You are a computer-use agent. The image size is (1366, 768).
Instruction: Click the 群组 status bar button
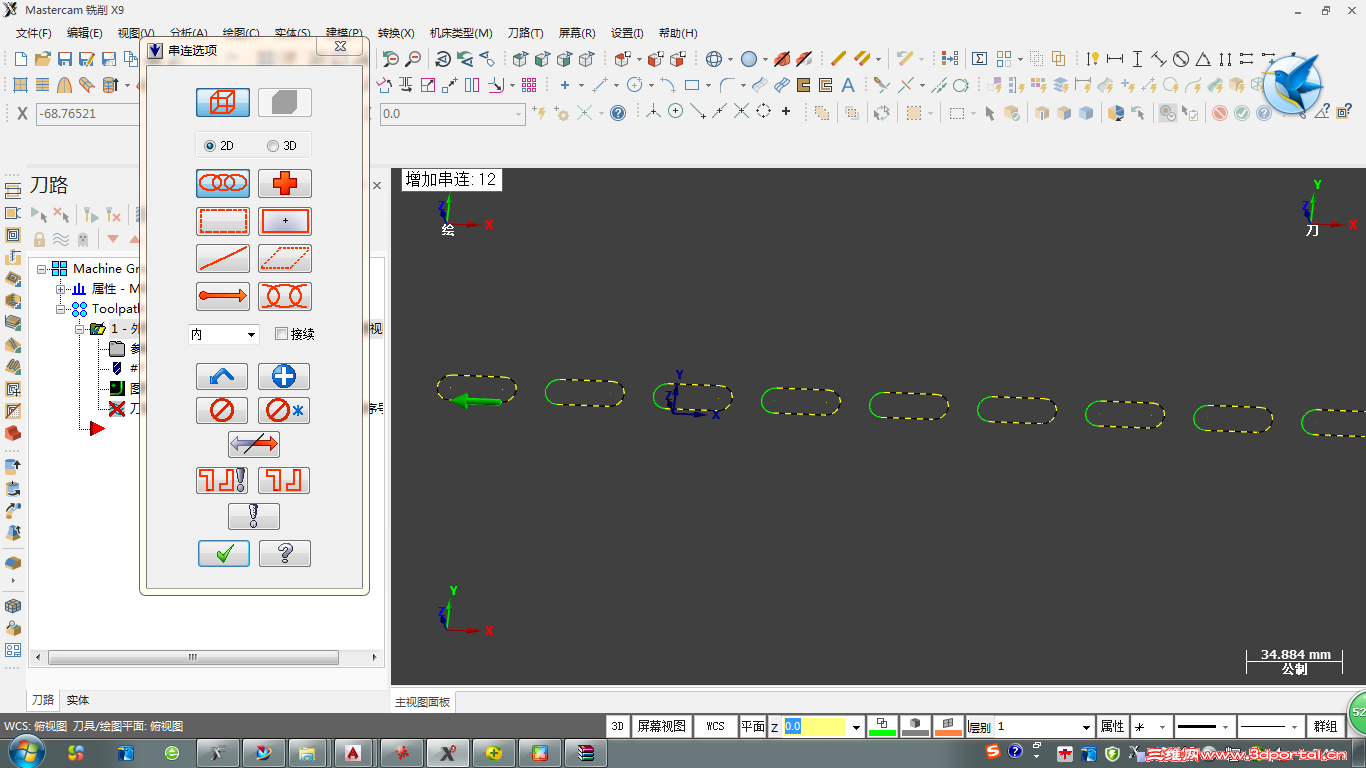pos(1326,727)
